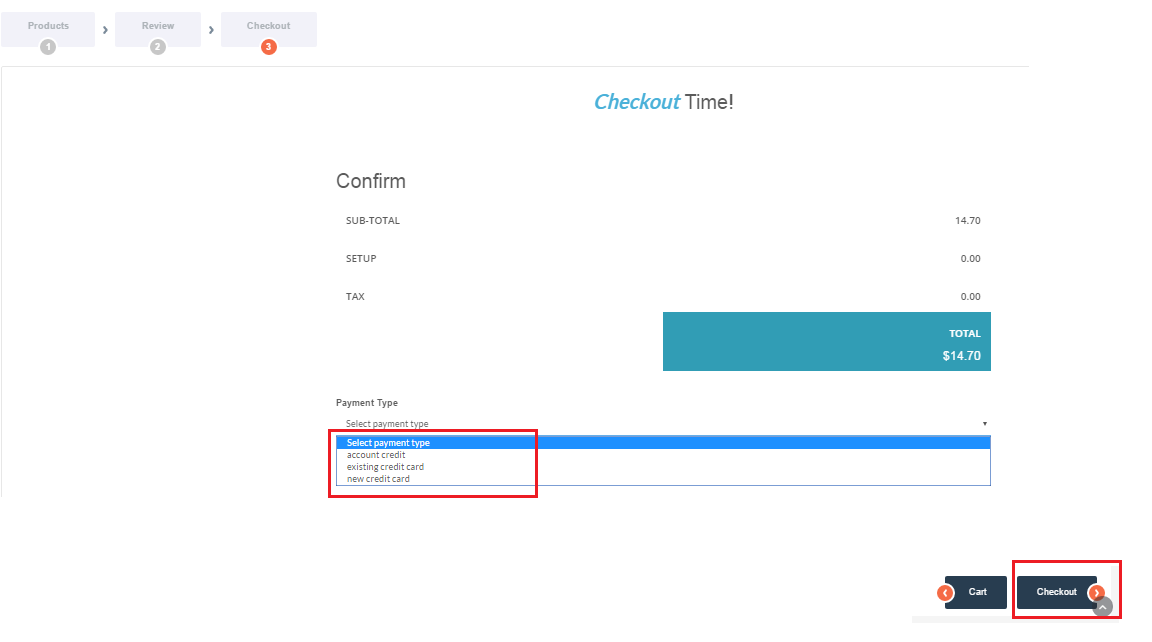Click the teal TOTAL $14.70 box
This screenshot has width=1152, height=642.
tap(826, 342)
